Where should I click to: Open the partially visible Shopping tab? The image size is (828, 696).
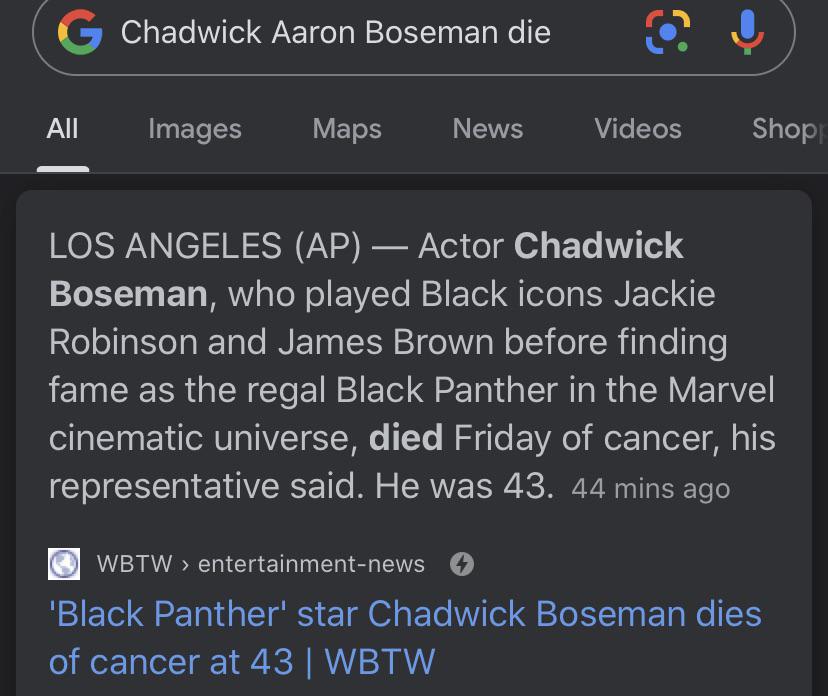789,128
